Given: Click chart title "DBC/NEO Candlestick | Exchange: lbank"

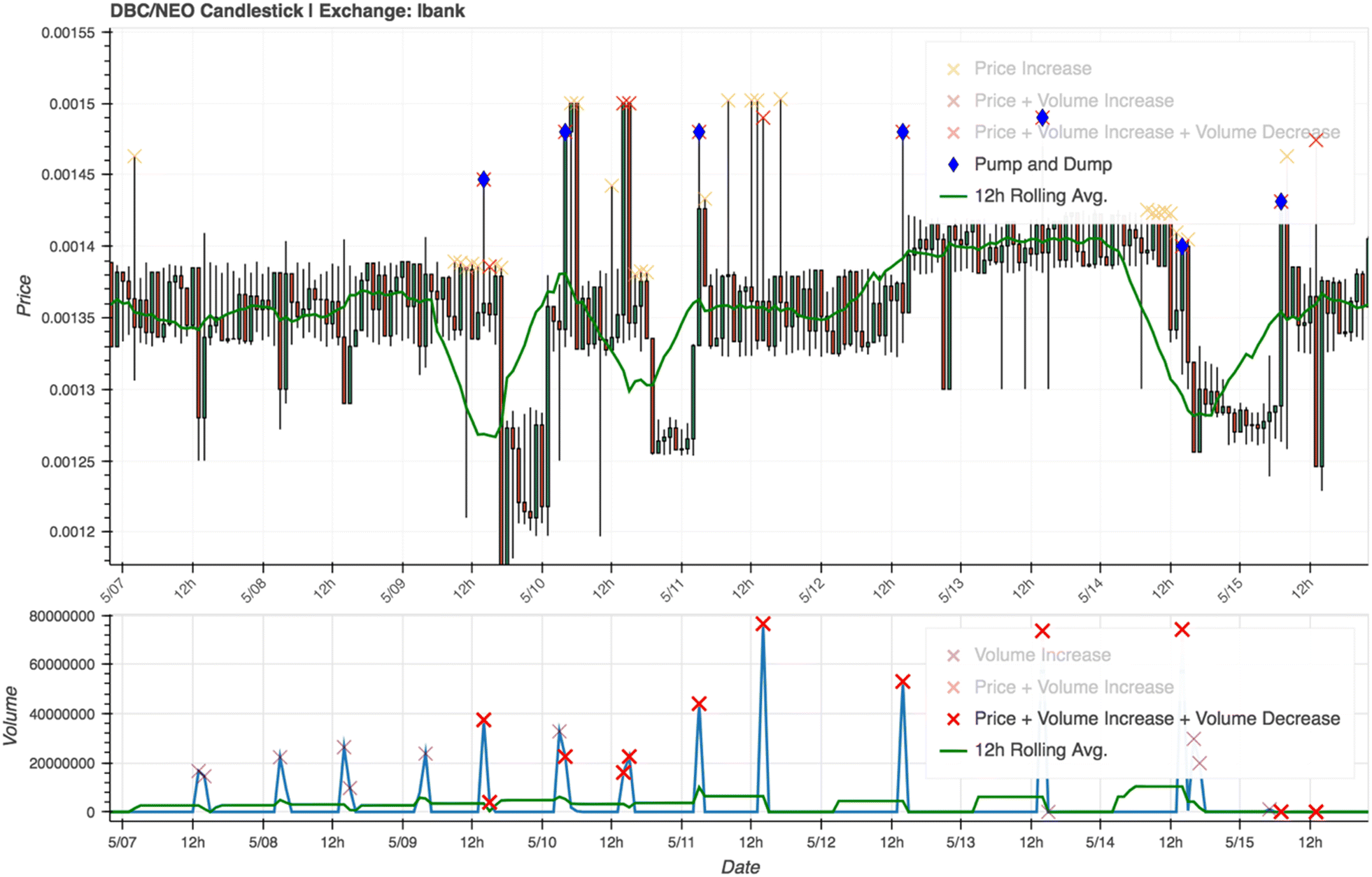Looking at the screenshot, I should (288, 10).
